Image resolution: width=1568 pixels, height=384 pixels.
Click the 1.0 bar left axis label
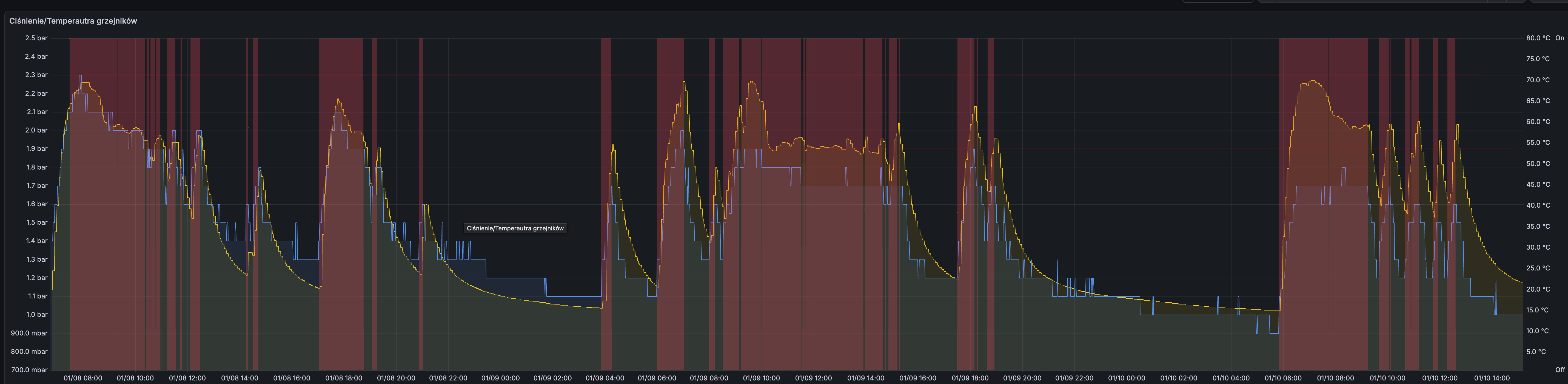click(x=36, y=315)
